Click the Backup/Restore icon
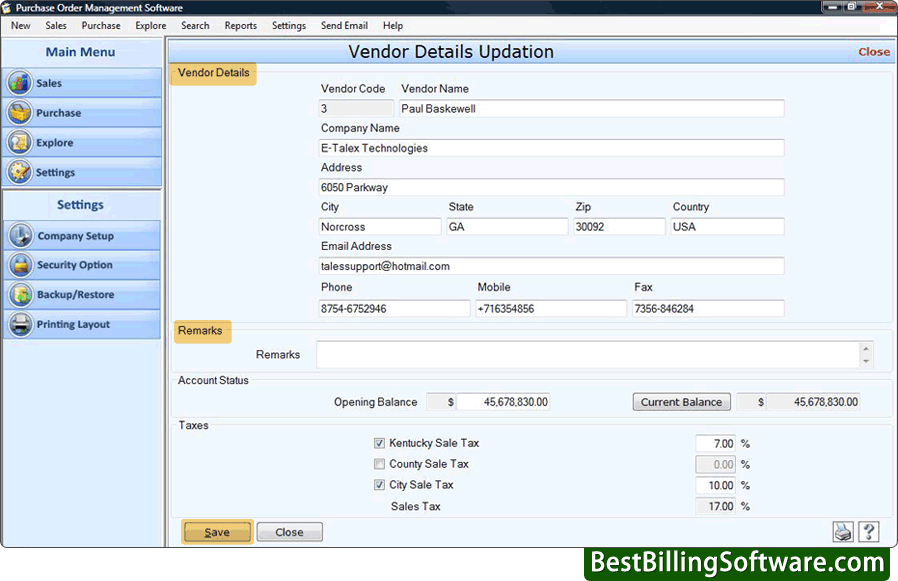Screen dimensions: 898x581 (x=21, y=295)
